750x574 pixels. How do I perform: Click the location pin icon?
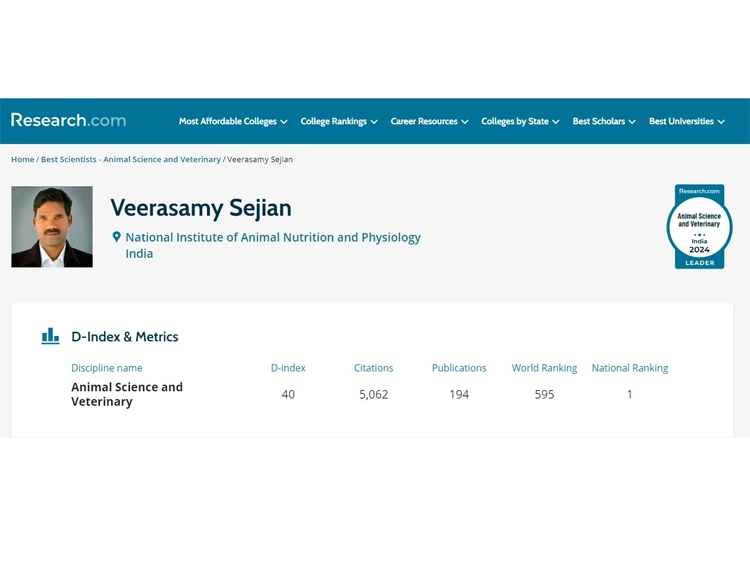pos(116,237)
